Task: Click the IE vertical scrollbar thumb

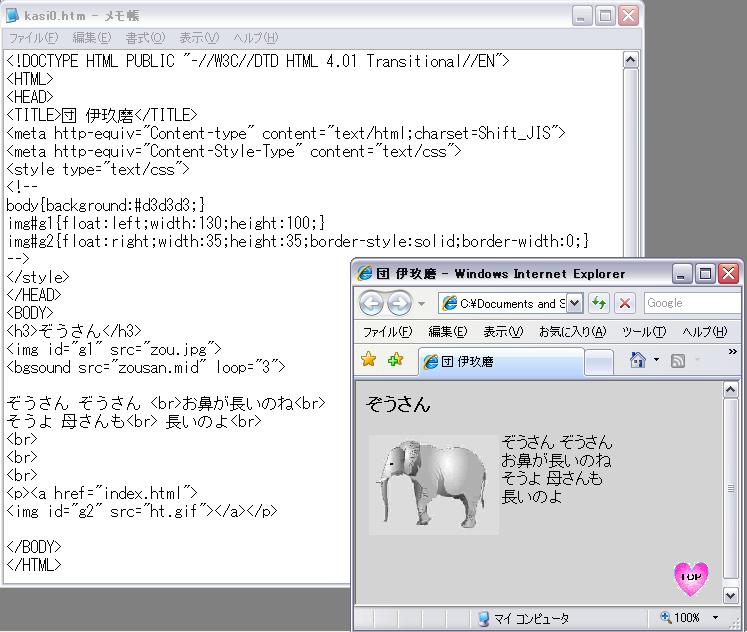Action: (730, 488)
